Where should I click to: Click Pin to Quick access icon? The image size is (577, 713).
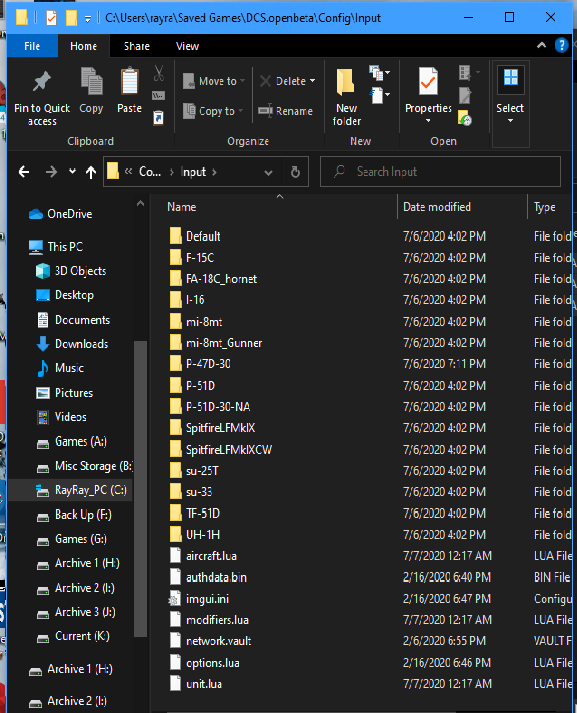click(41, 83)
